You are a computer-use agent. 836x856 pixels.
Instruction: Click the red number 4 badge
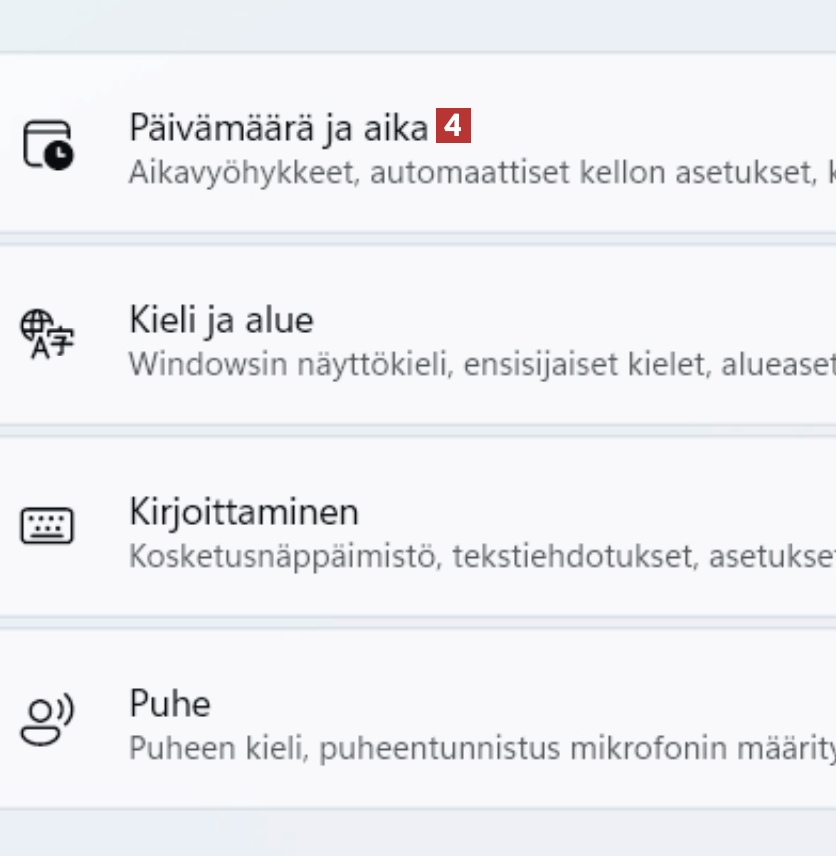453,127
